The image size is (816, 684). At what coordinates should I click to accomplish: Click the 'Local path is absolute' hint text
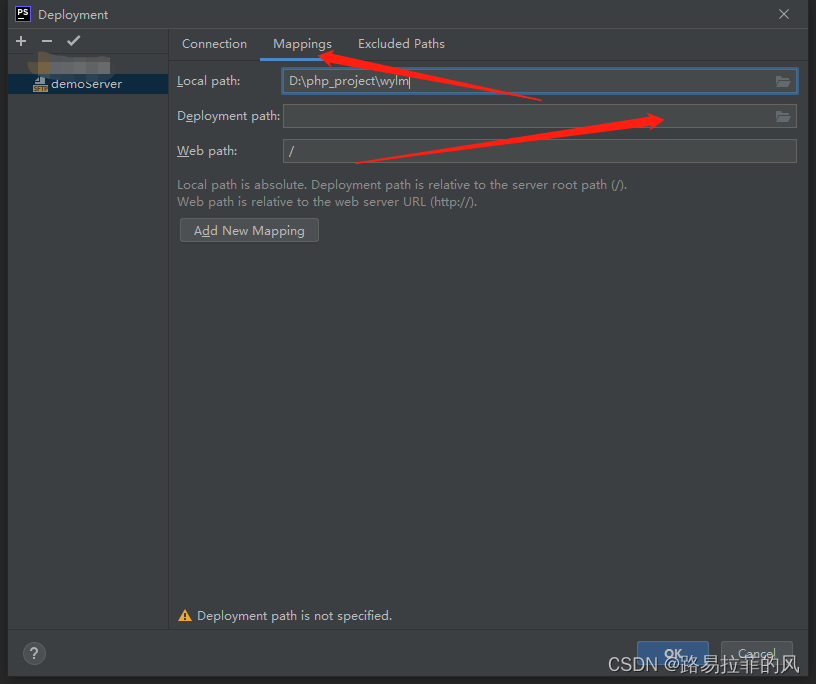point(402,185)
